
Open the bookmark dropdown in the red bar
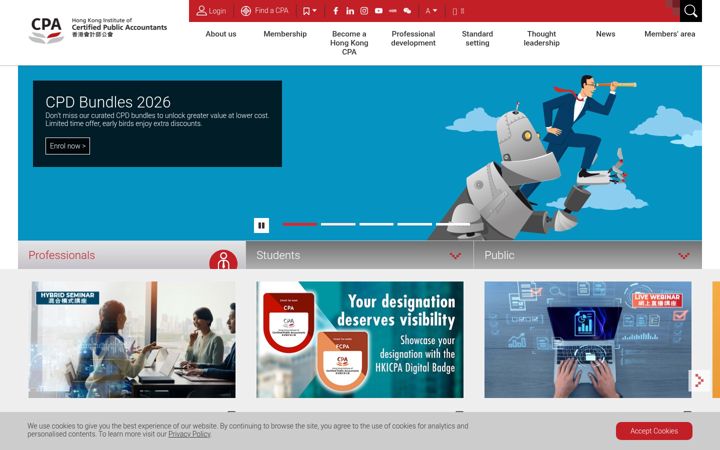(x=309, y=11)
